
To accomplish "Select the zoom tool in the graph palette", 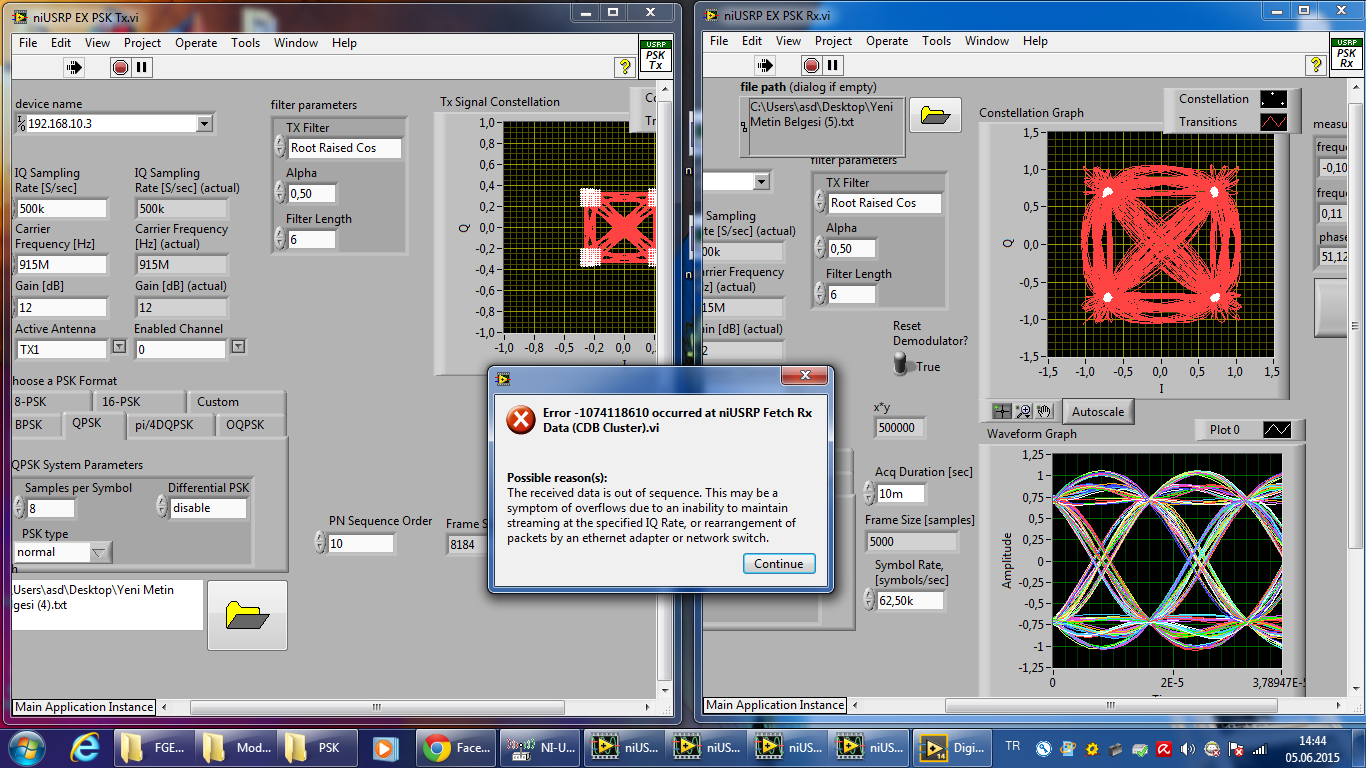I will 1023,411.
